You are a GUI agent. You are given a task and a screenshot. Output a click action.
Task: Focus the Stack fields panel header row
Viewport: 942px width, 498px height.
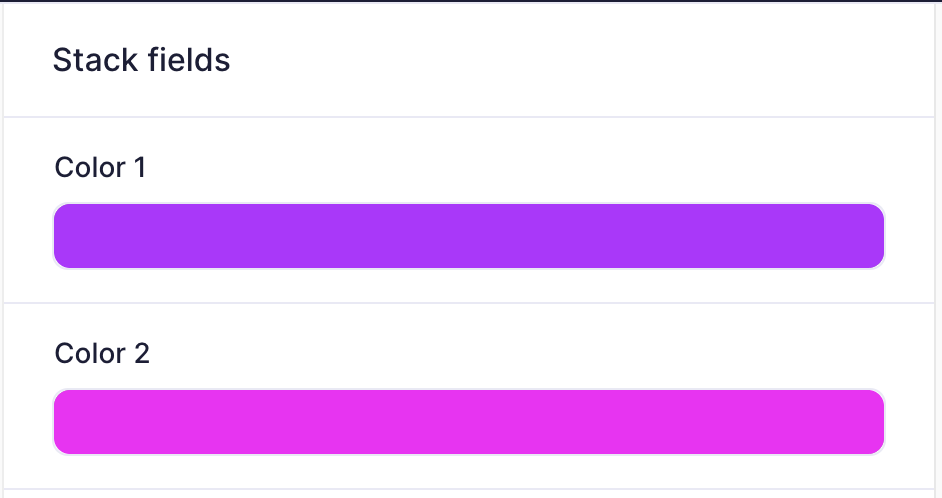[469, 60]
